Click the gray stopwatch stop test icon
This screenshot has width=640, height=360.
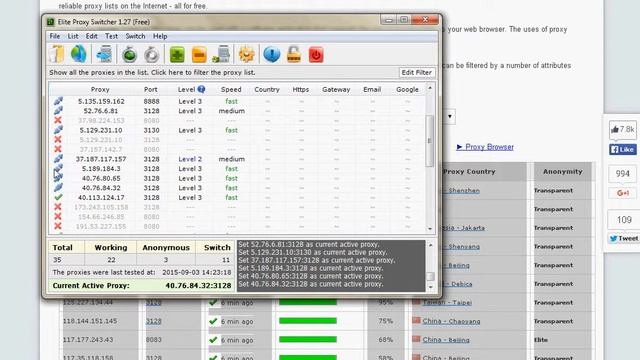[x=151, y=55]
